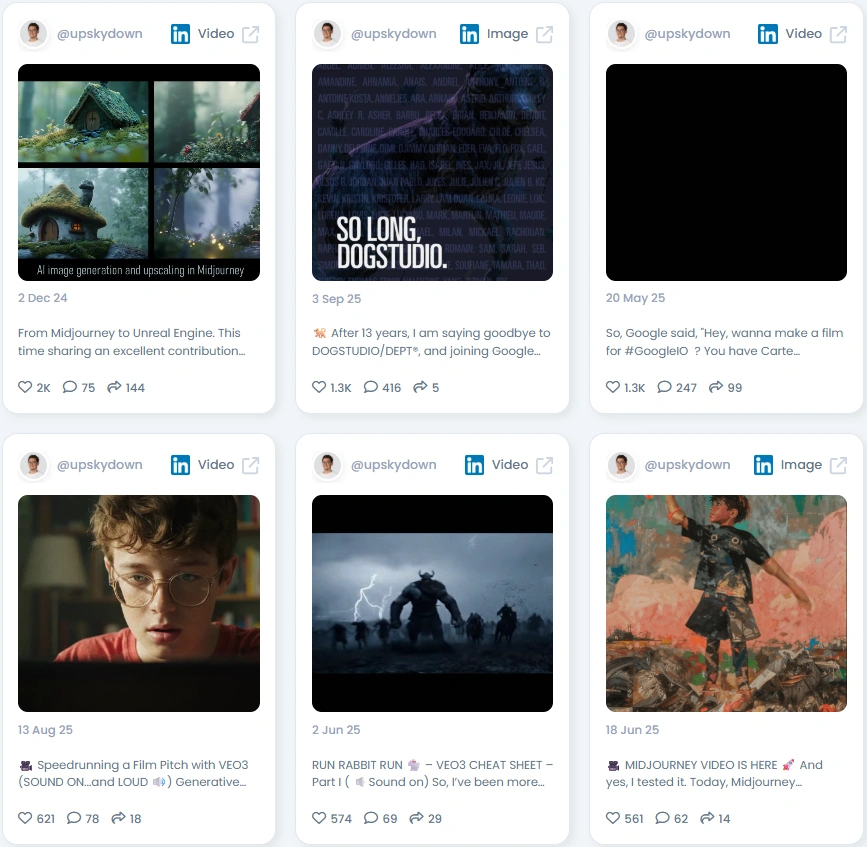
Task: Click the heart icon with 1.3K beside 416 comments
Action: click(x=319, y=387)
